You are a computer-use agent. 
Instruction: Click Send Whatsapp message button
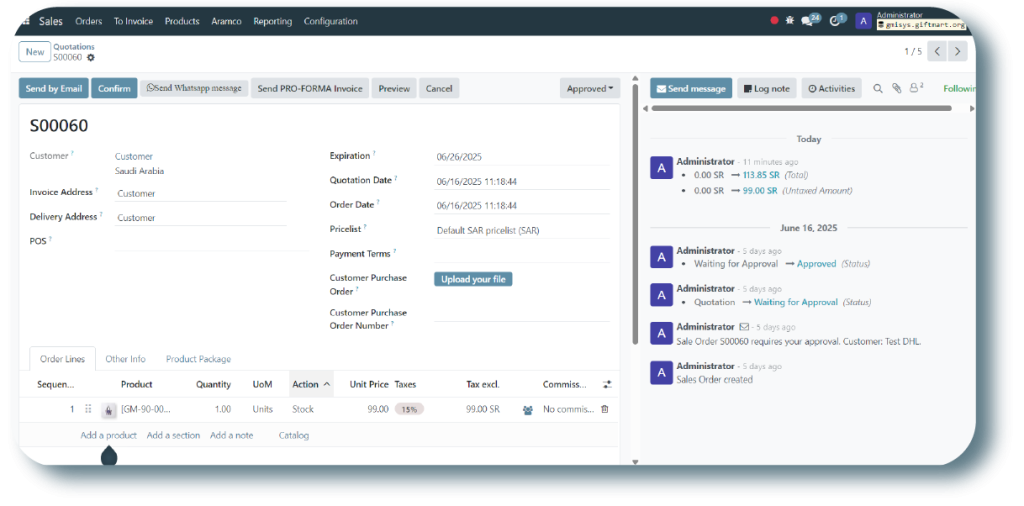(x=194, y=88)
